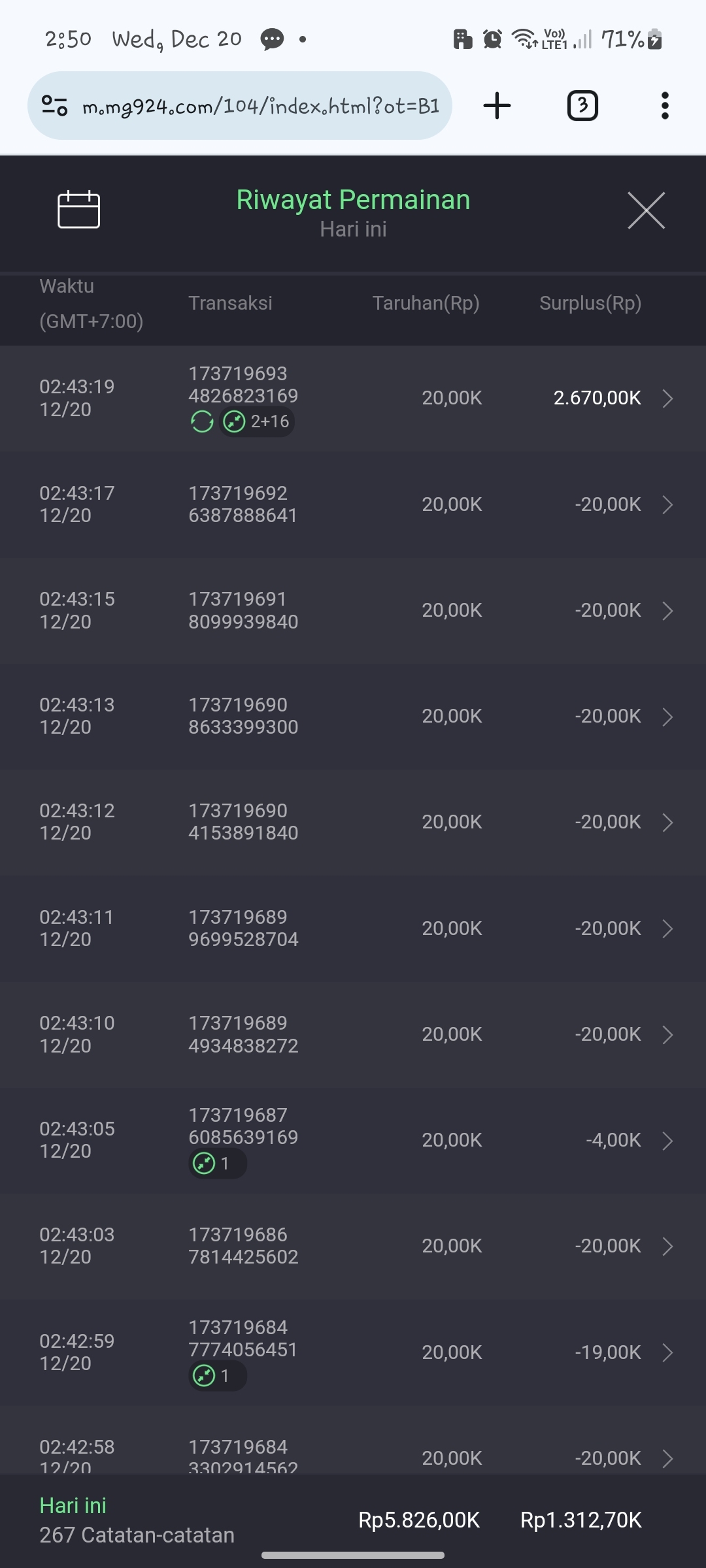706x1568 pixels.
Task: Open the tab switcher showing 3 tabs
Action: (582, 105)
